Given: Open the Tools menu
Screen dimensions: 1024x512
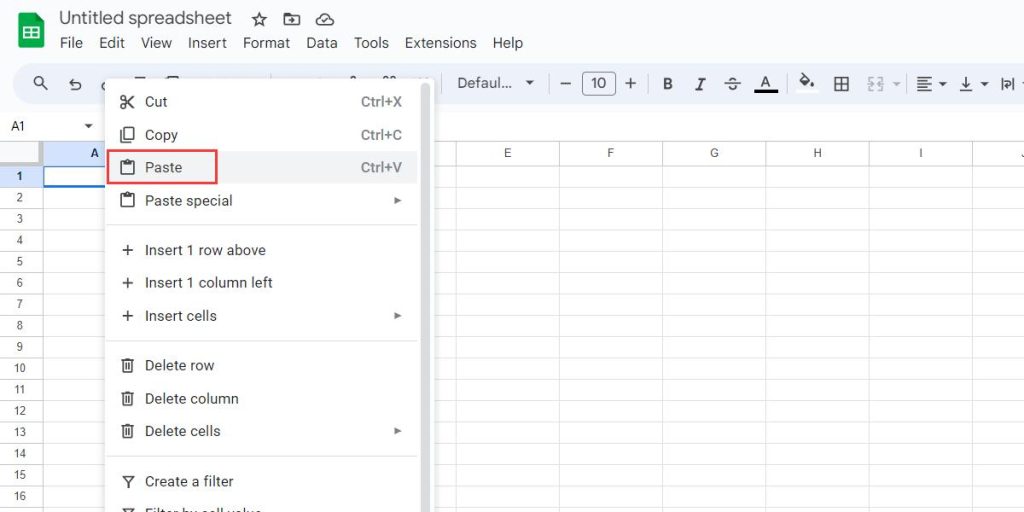Looking at the screenshot, I should coord(372,43).
